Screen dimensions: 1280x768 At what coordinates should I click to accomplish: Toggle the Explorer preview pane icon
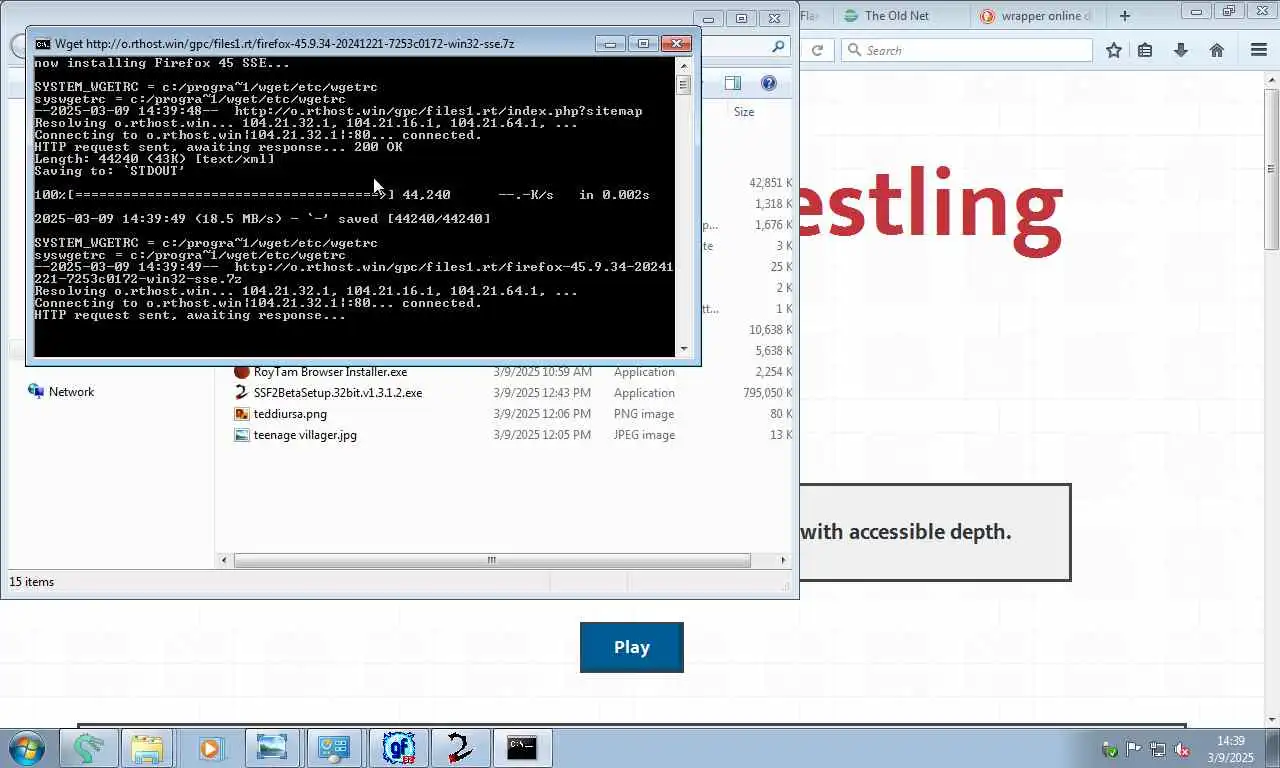[x=733, y=83]
